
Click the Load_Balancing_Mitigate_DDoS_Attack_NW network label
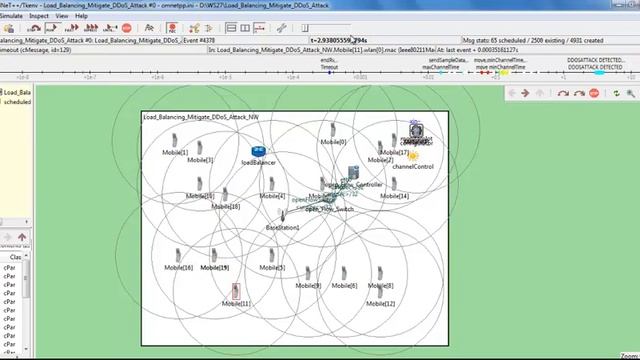coord(201,117)
